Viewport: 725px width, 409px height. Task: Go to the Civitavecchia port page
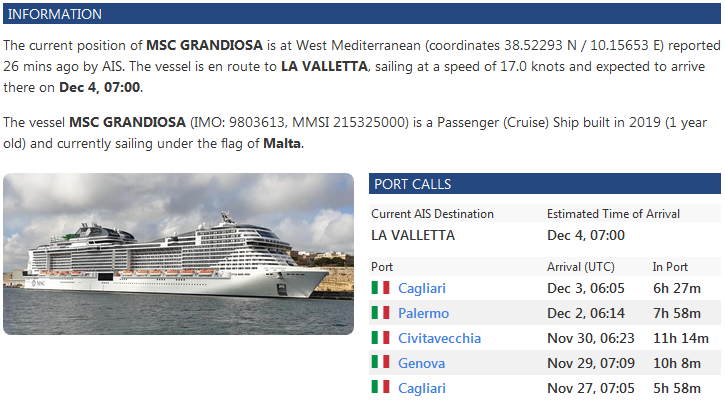point(439,338)
